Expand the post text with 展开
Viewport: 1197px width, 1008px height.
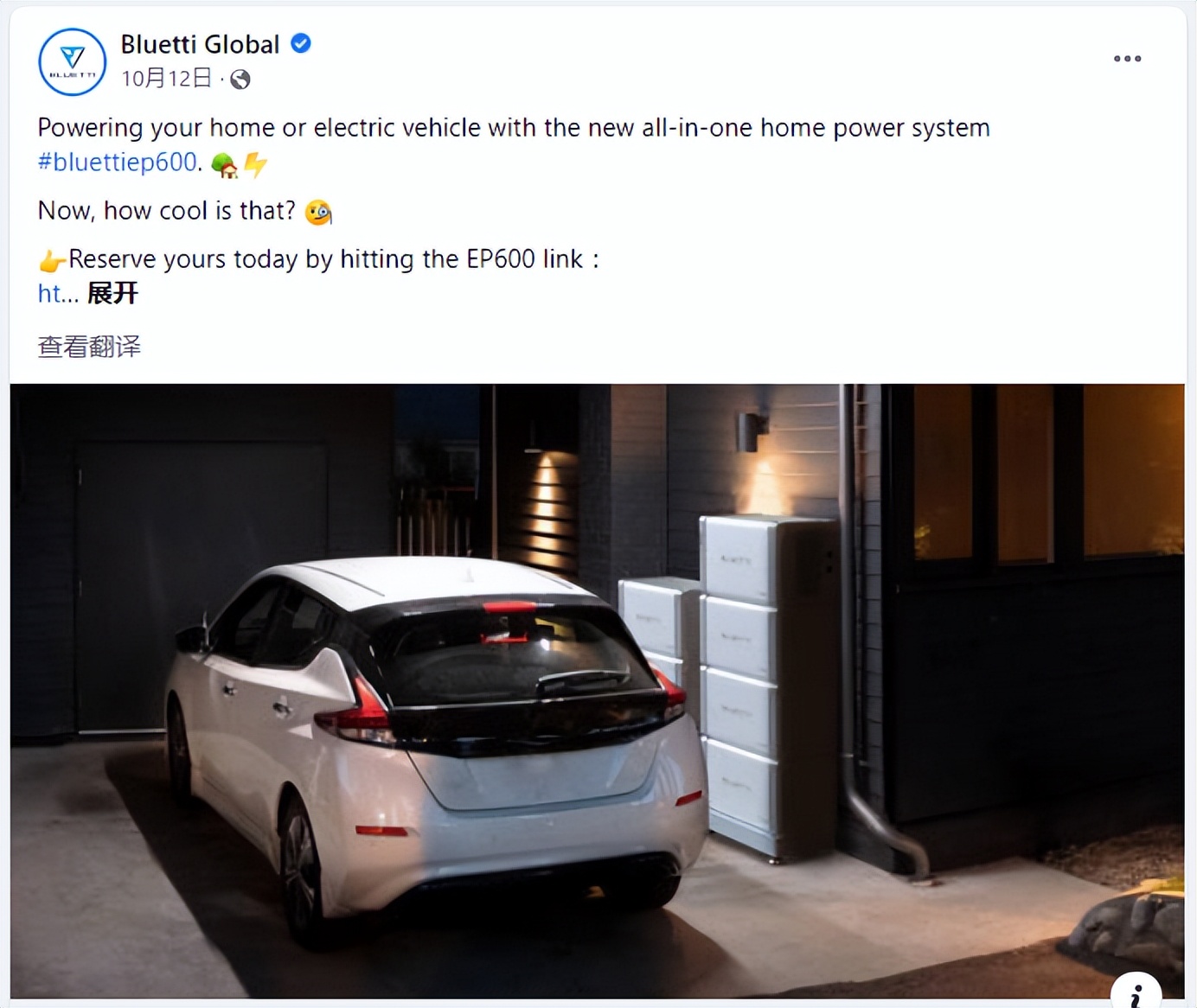point(112,293)
